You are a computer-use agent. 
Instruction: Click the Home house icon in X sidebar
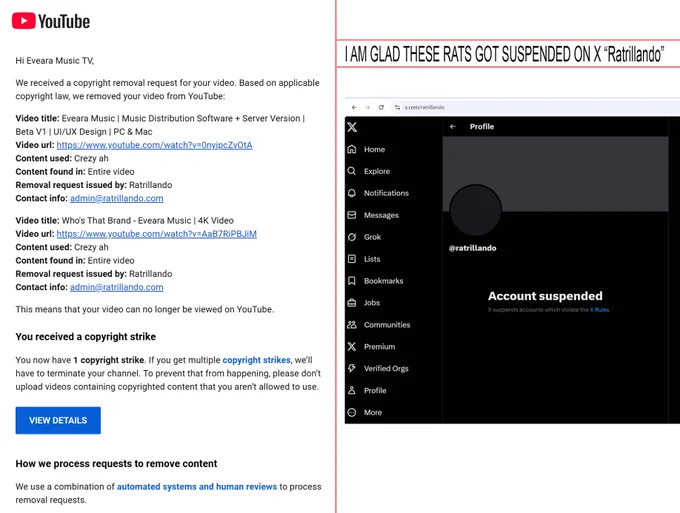click(x=352, y=149)
